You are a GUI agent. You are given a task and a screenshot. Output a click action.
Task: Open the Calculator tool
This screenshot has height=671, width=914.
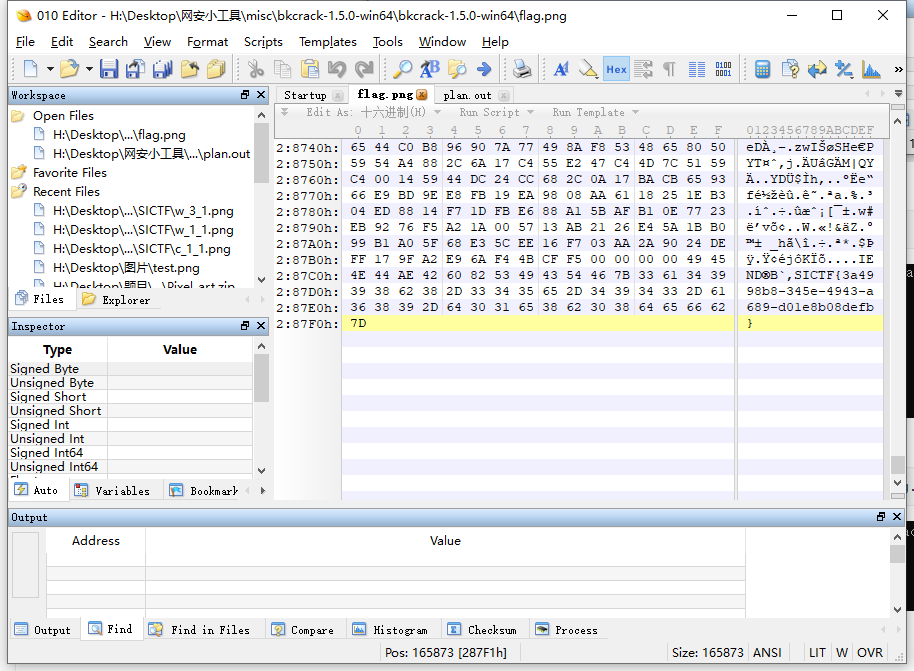pyautogui.click(x=763, y=69)
